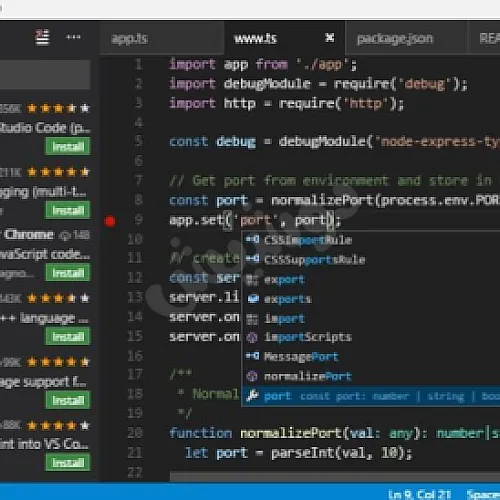Click the exports module icon
The width and height of the screenshot is (500, 500).
253,299
